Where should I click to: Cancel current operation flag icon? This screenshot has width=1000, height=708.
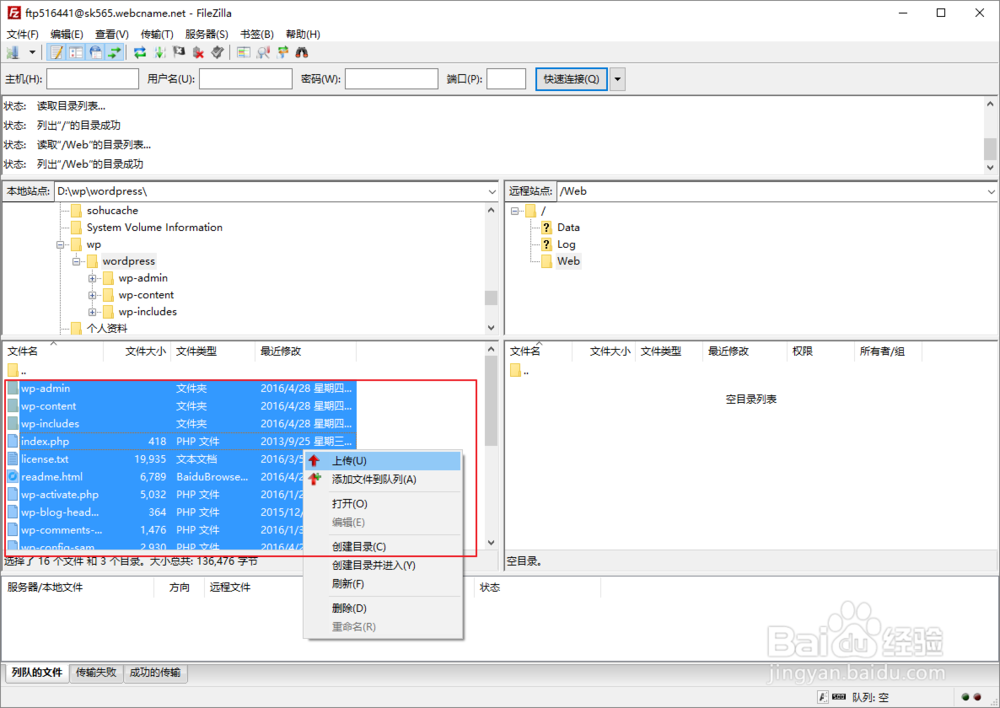179,53
